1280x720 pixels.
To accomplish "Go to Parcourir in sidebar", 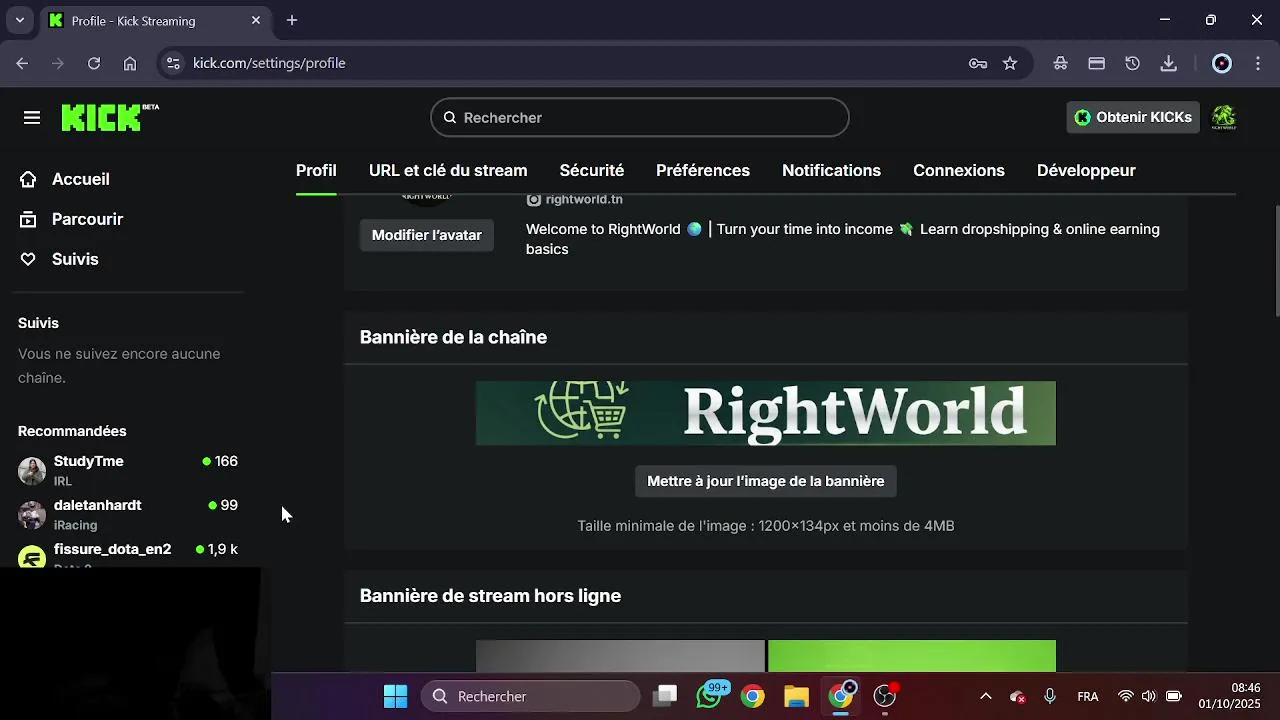I will [x=88, y=219].
